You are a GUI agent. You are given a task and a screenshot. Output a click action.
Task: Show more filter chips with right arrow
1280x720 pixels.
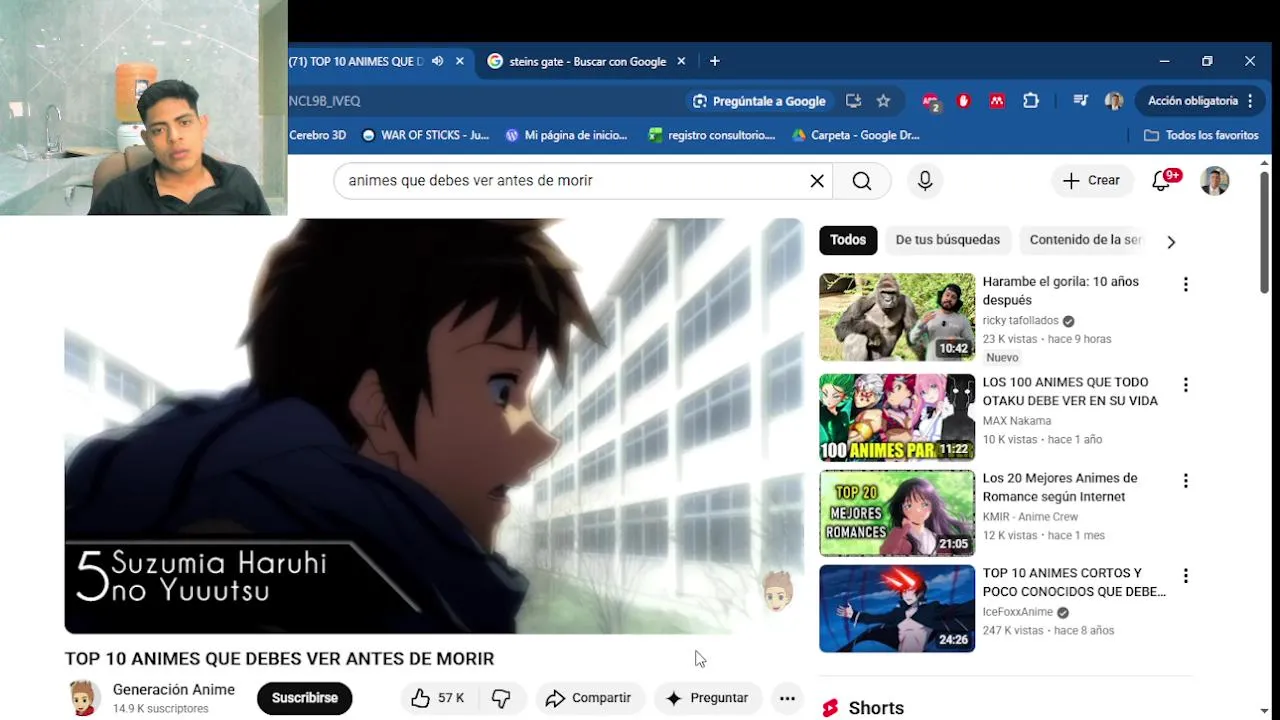[1171, 242]
